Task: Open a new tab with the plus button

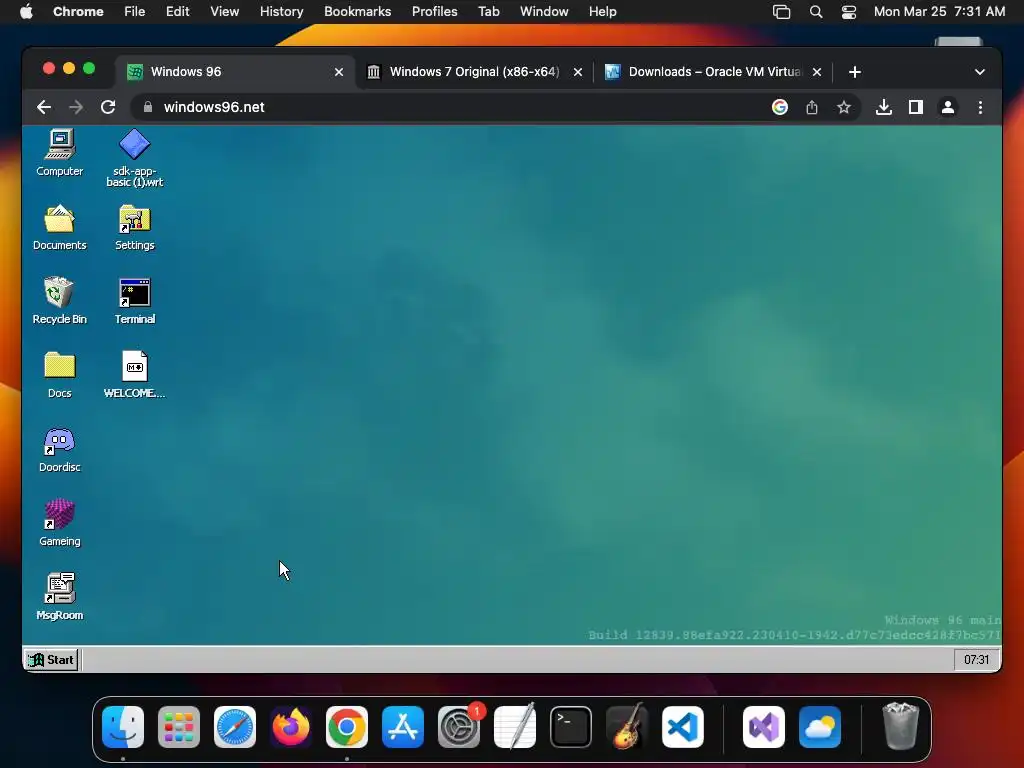Action: pyautogui.click(x=855, y=72)
